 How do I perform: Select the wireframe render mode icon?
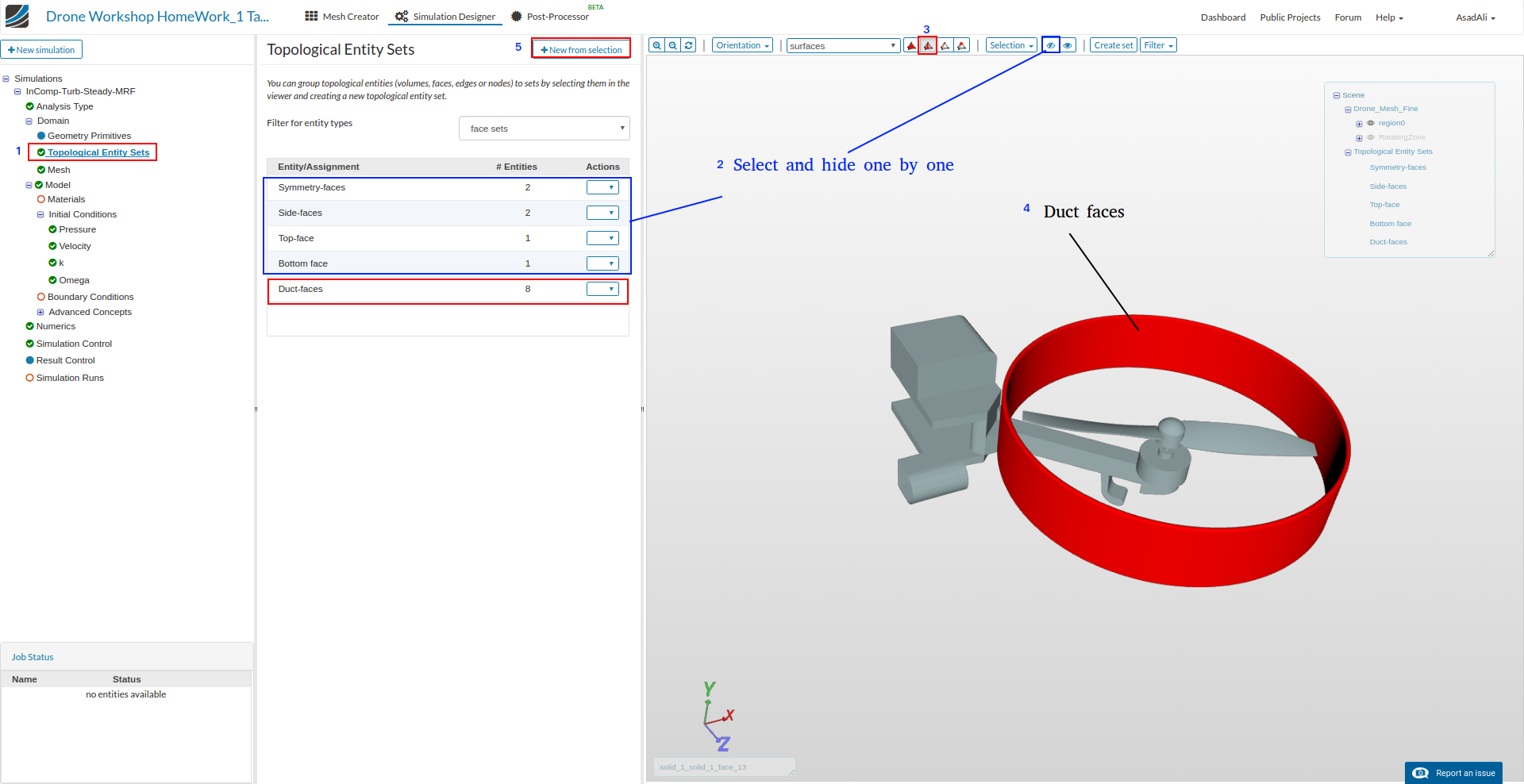click(x=945, y=45)
